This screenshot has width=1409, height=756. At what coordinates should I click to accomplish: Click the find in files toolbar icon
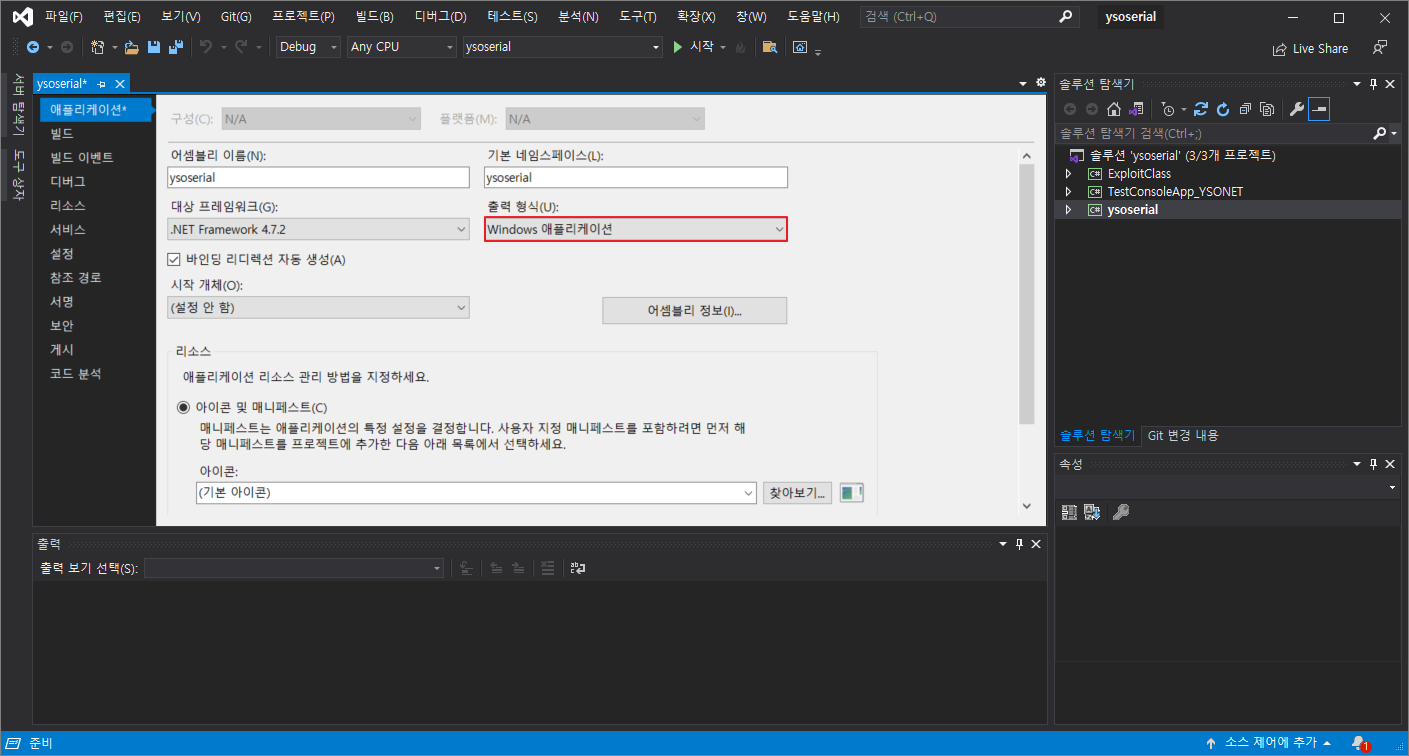click(x=769, y=47)
